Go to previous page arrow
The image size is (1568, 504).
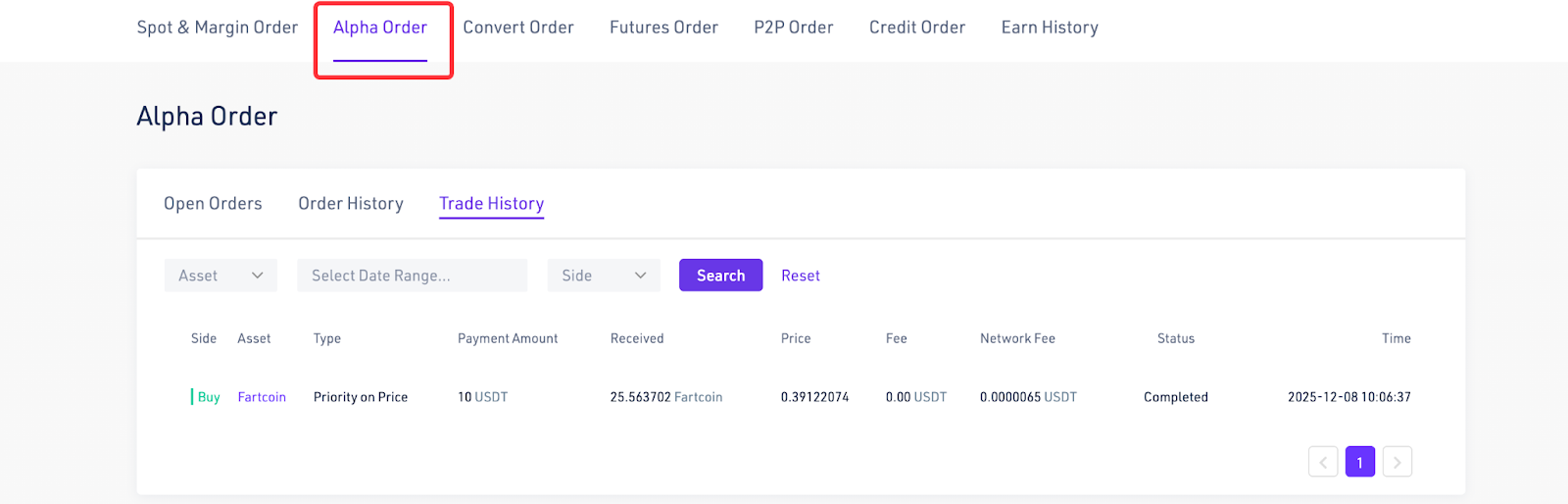coord(1322,462)
